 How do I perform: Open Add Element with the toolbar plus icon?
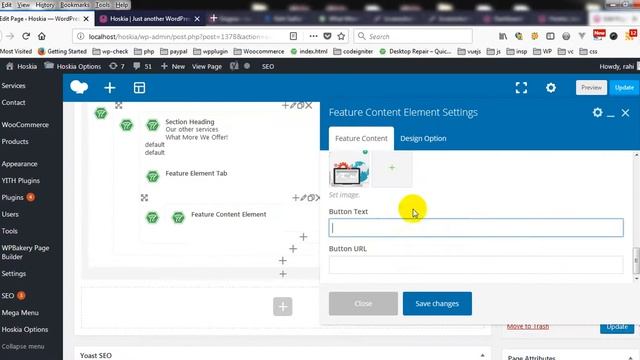pos(109,88)
